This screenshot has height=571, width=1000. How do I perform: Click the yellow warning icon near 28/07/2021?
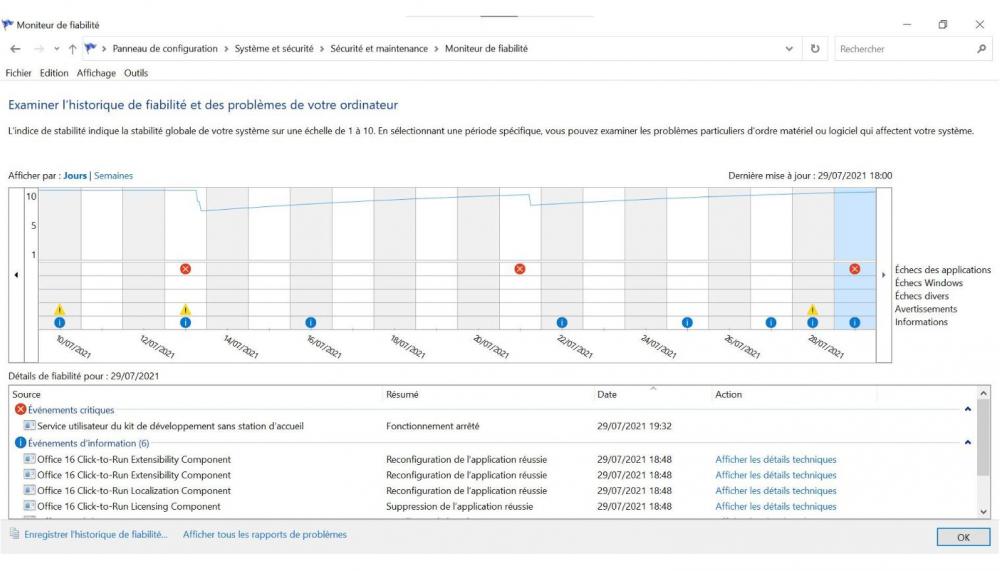812,310
